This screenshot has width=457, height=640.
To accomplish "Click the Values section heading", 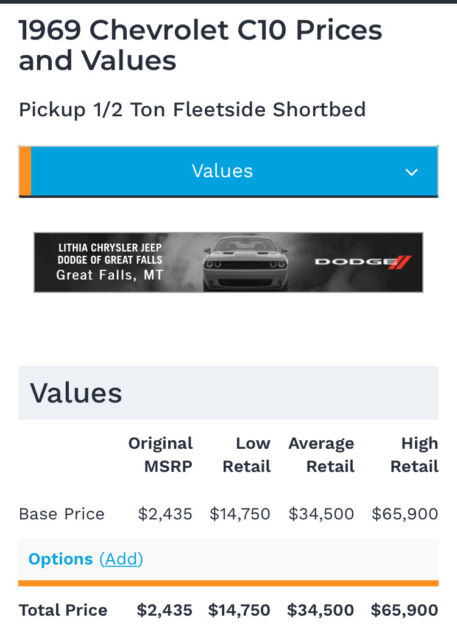I will click(x=76, y=393).
